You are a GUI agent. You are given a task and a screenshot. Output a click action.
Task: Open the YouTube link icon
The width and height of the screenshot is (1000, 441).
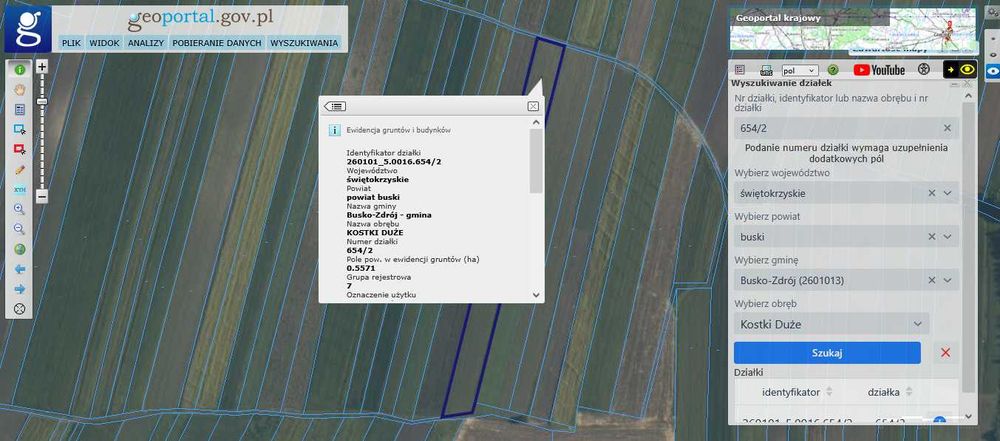(879, 70)
